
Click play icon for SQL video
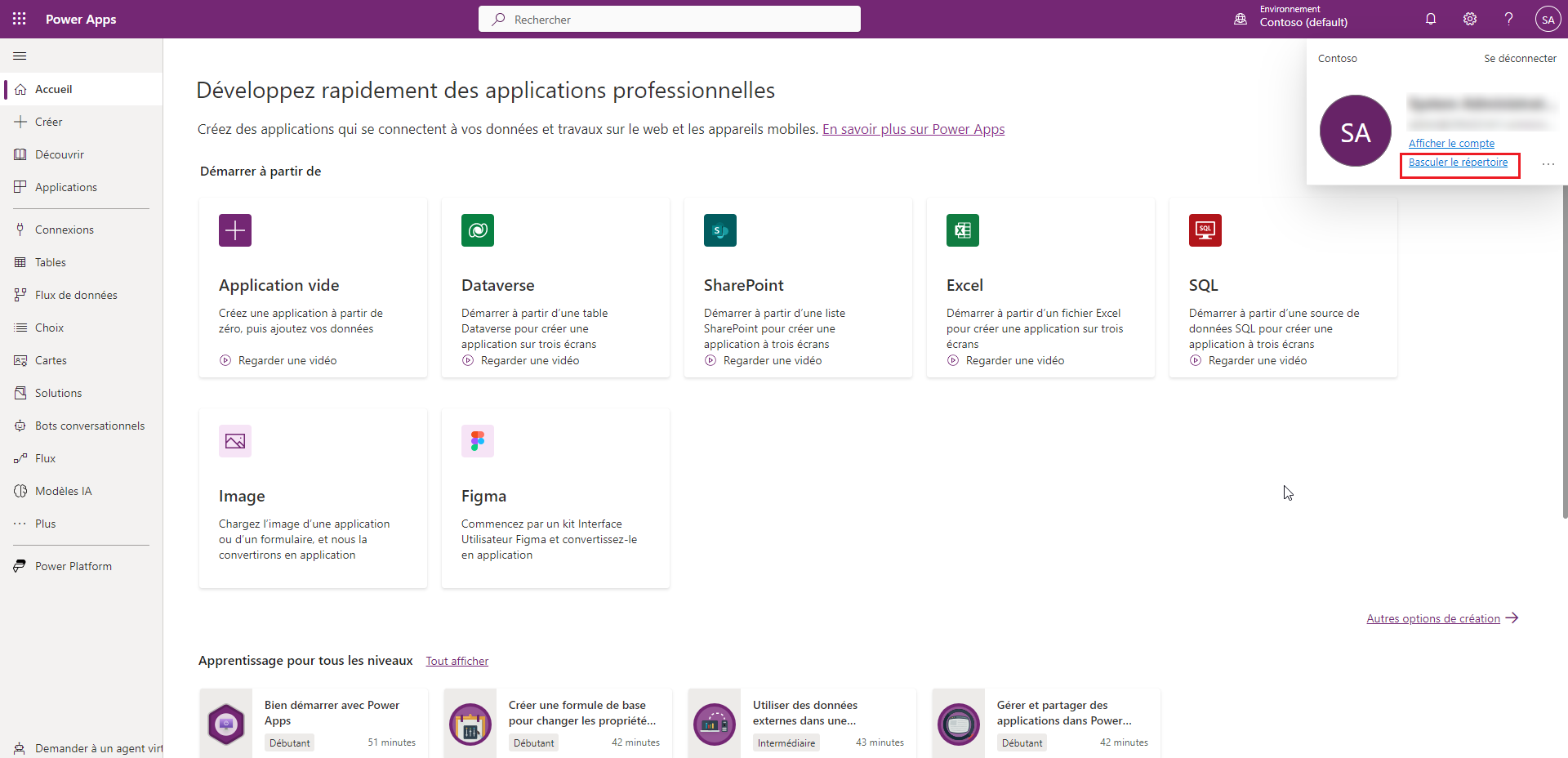click(1196, 360)
